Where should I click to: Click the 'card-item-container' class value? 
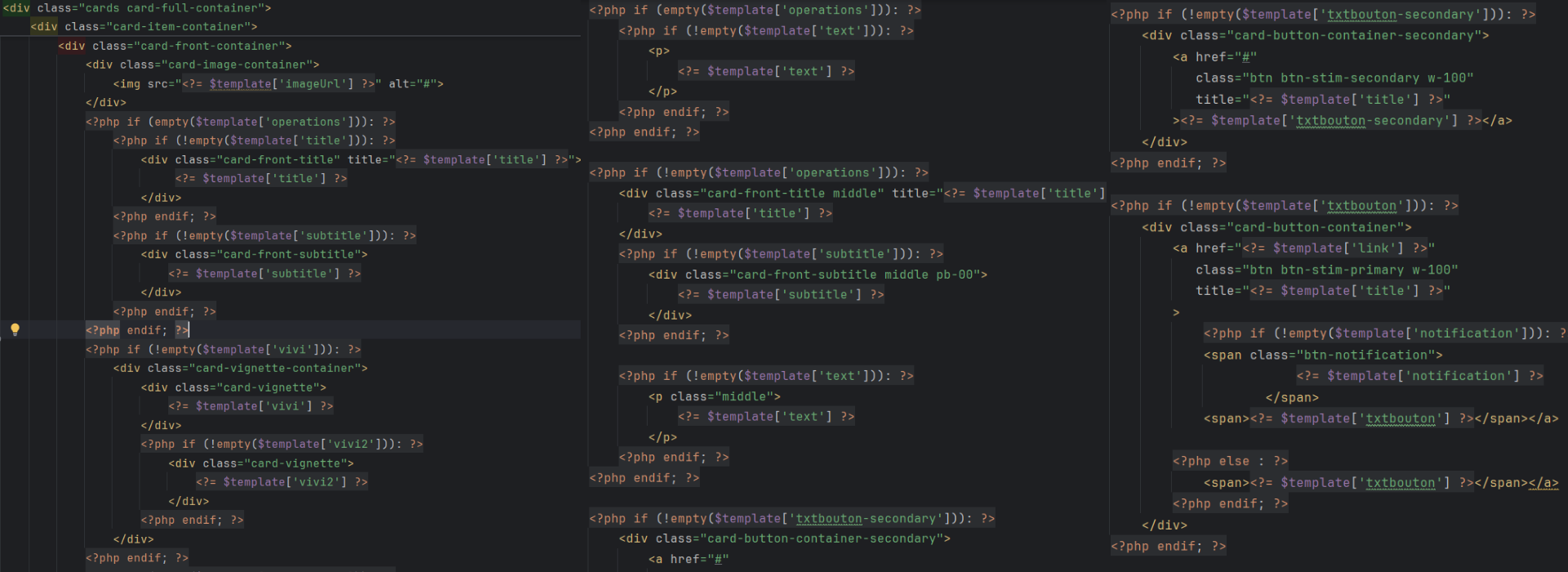point(181,27)
